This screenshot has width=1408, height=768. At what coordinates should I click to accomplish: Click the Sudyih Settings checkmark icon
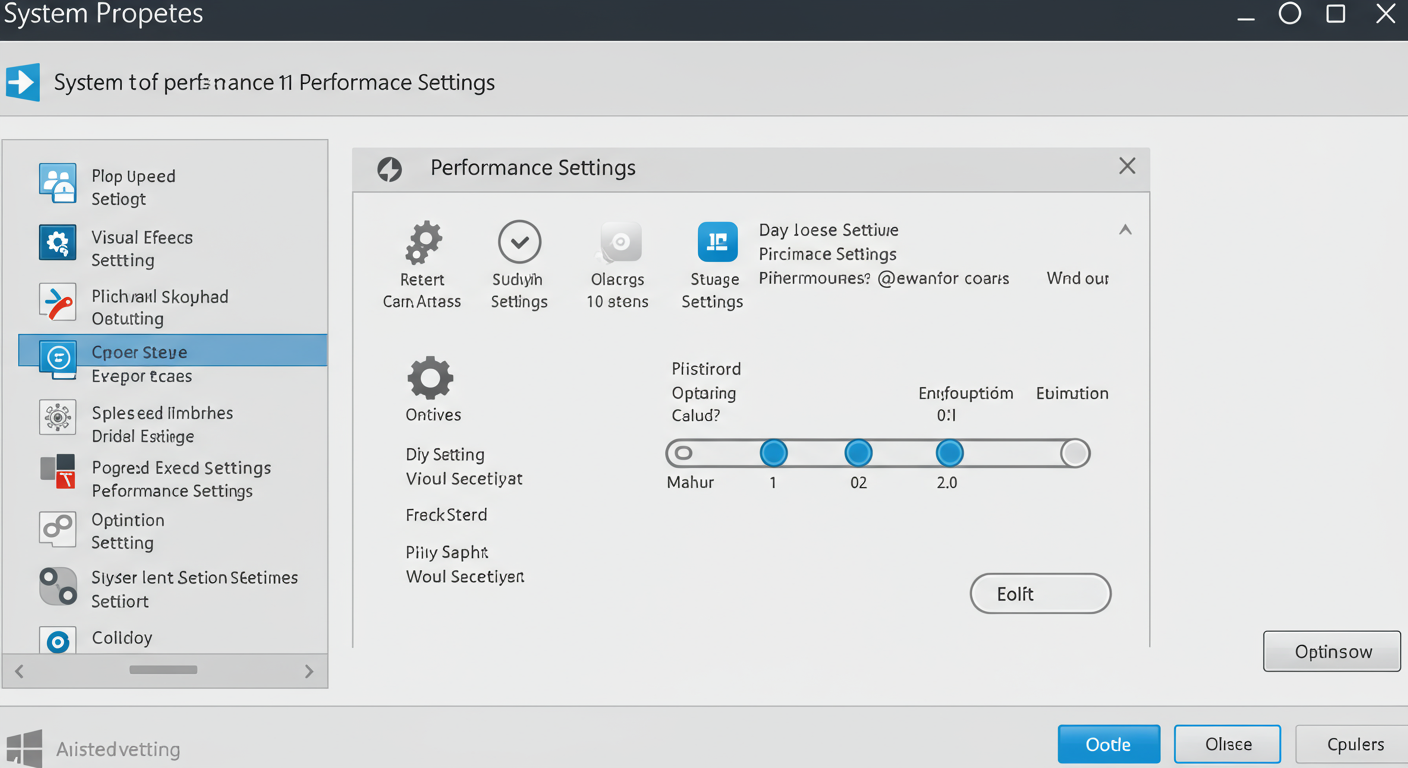coord(519,242)
